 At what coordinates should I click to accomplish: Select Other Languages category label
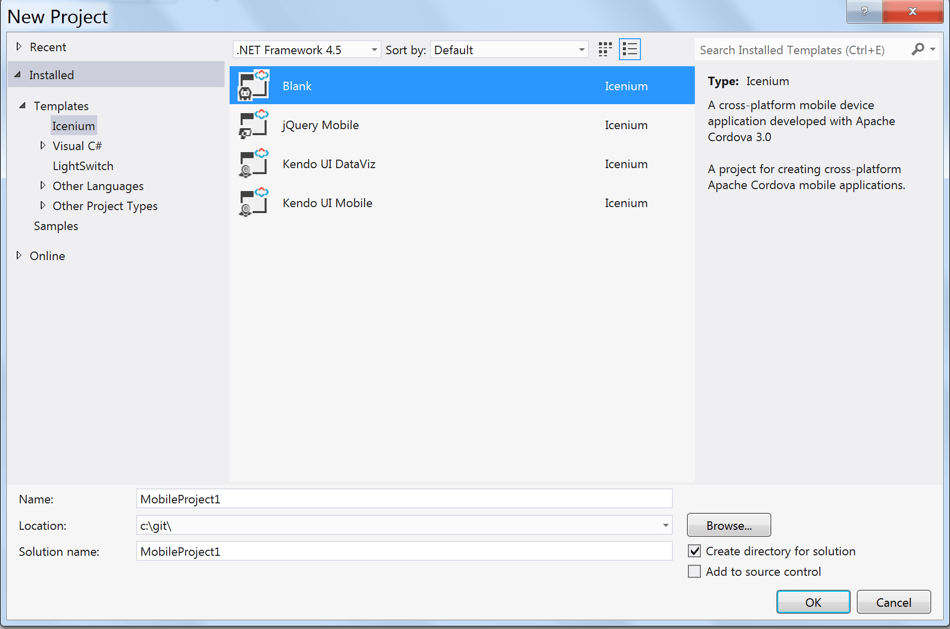[x=98, y=186]
